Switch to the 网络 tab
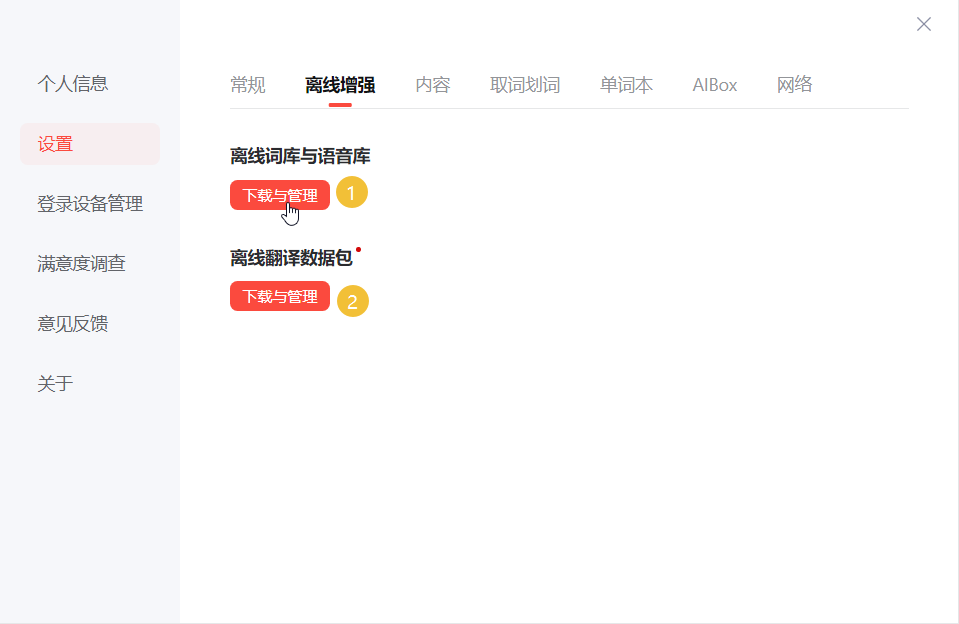The image size is (959, 624). point(794,85)
